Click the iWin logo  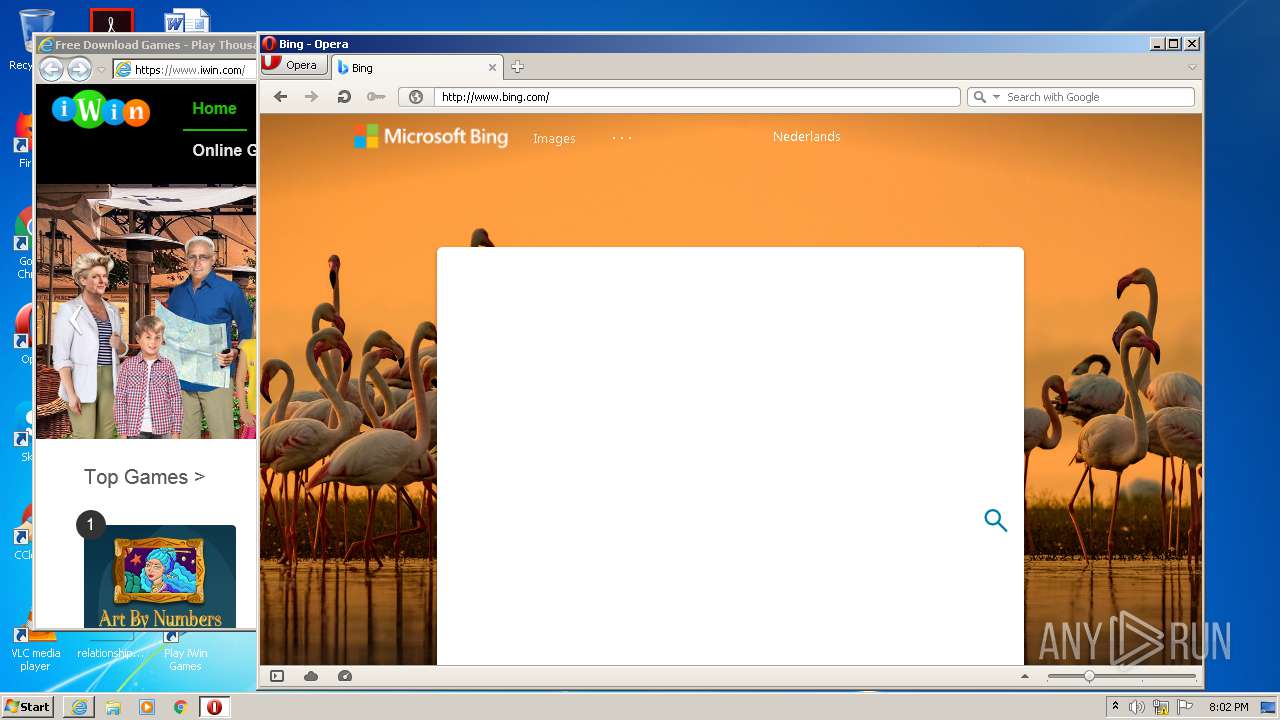[x=101, y=109]
